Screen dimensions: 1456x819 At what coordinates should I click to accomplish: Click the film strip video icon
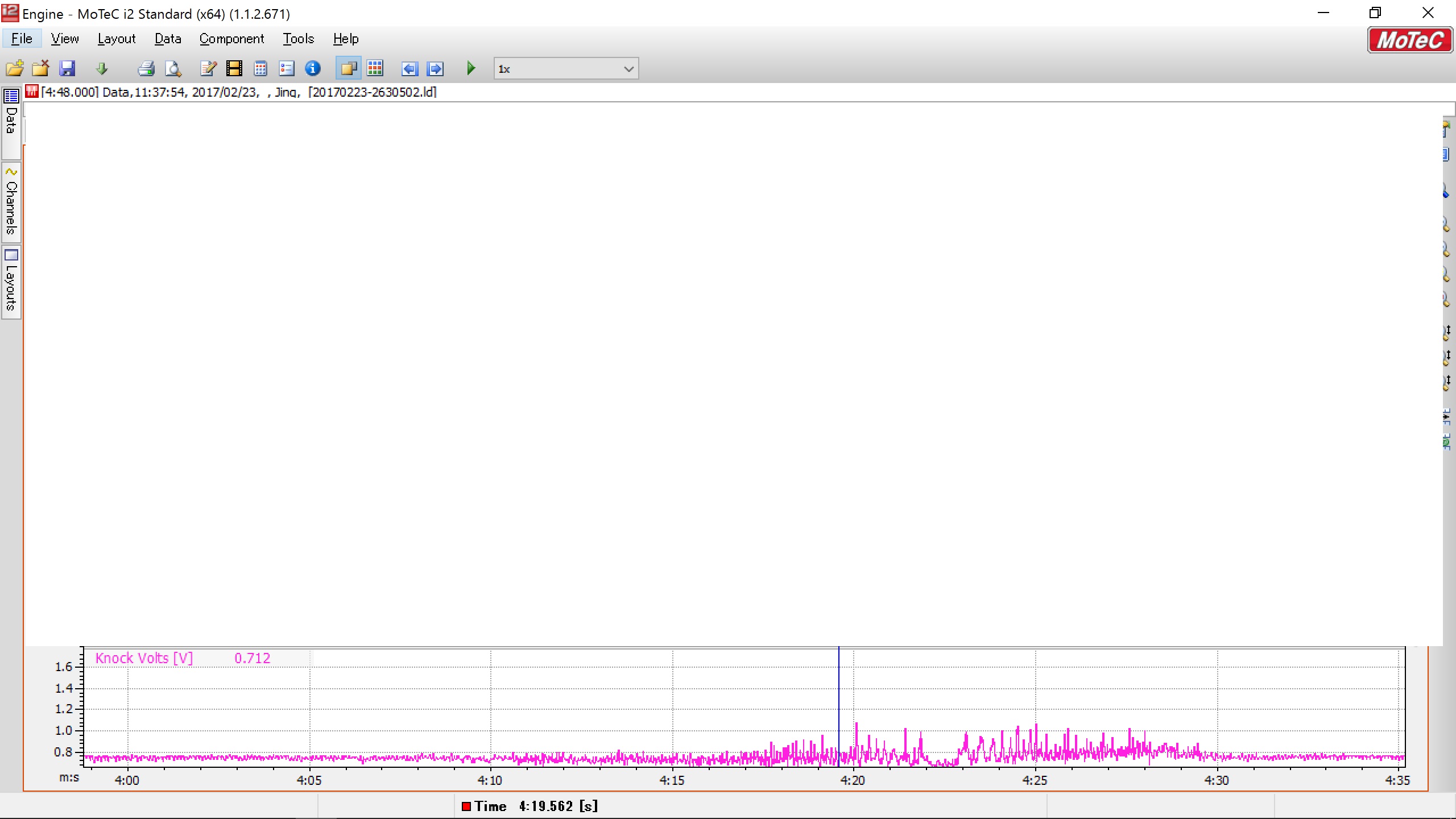tap(234, 69)
